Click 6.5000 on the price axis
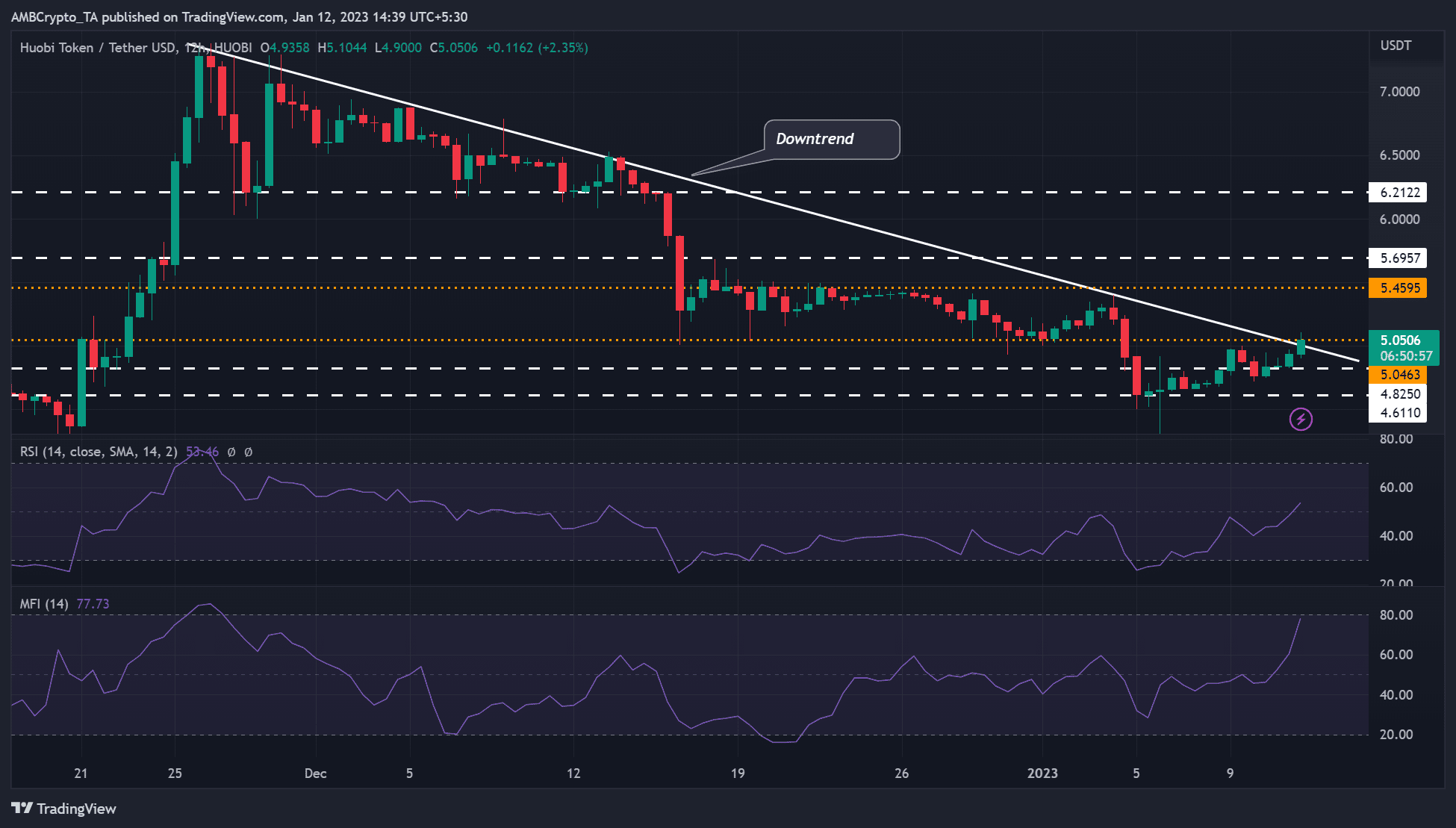 (1400, 155)
